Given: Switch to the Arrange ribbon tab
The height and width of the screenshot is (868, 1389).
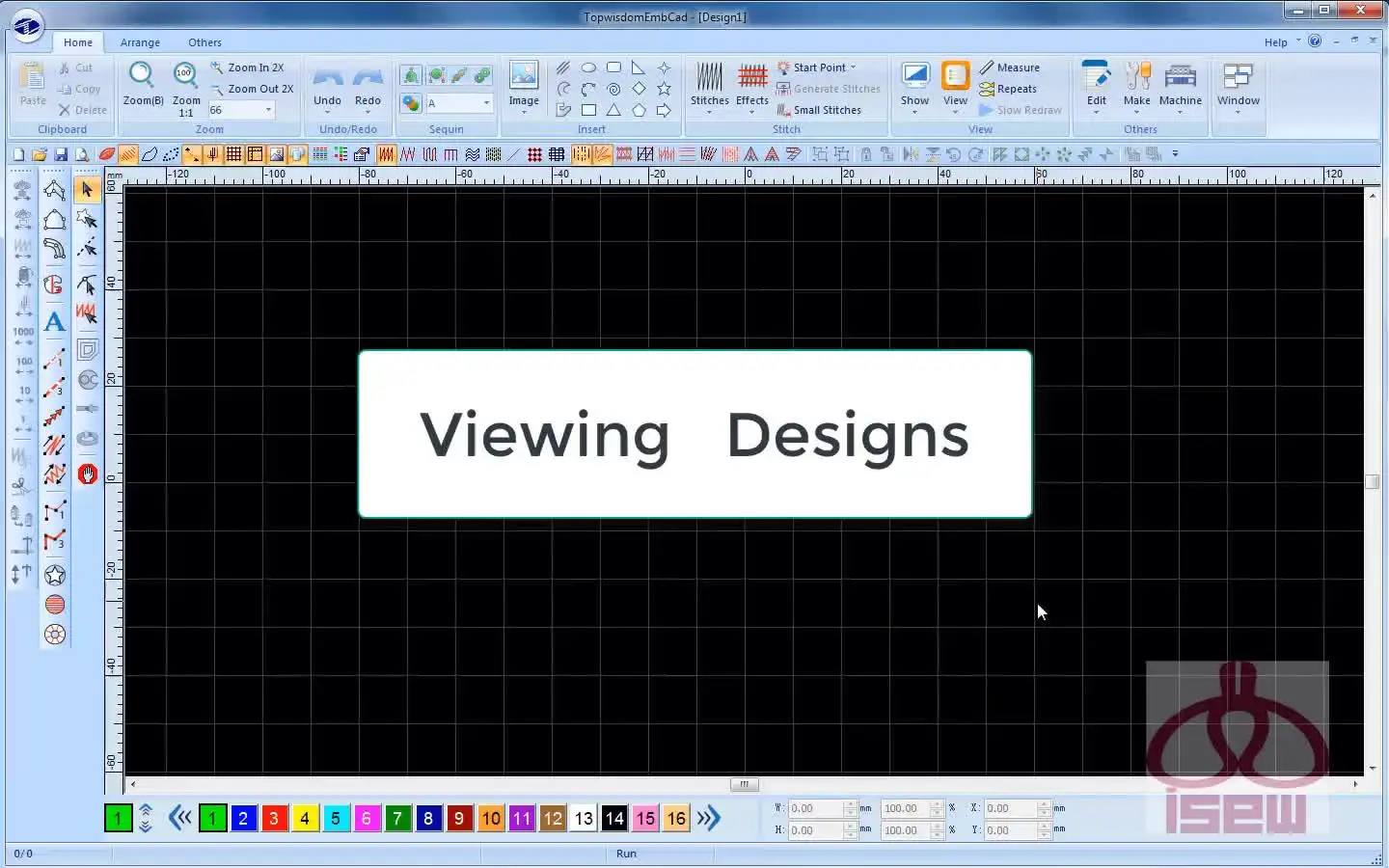Looking at the screenshot, I should click(140, 42).
